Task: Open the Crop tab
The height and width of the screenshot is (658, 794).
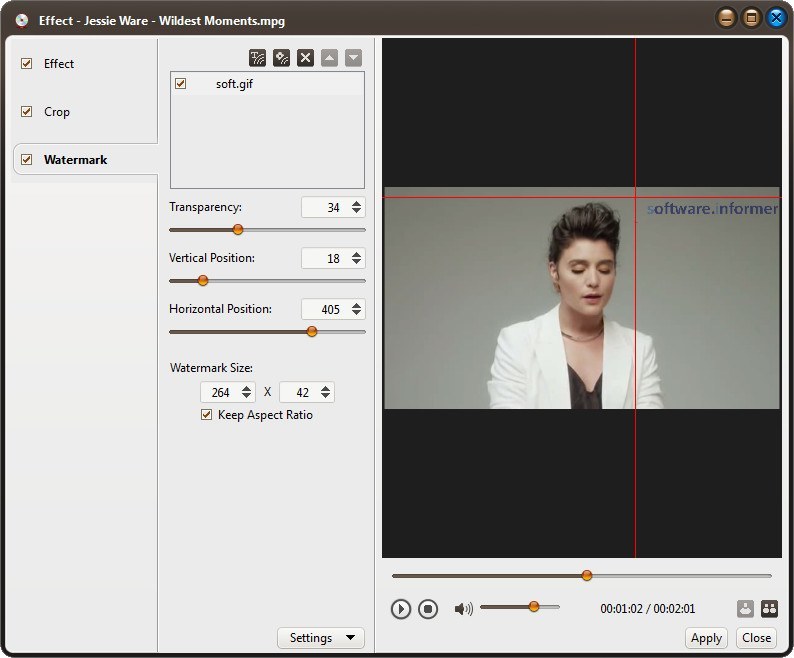Action: (x=57, y=112)
